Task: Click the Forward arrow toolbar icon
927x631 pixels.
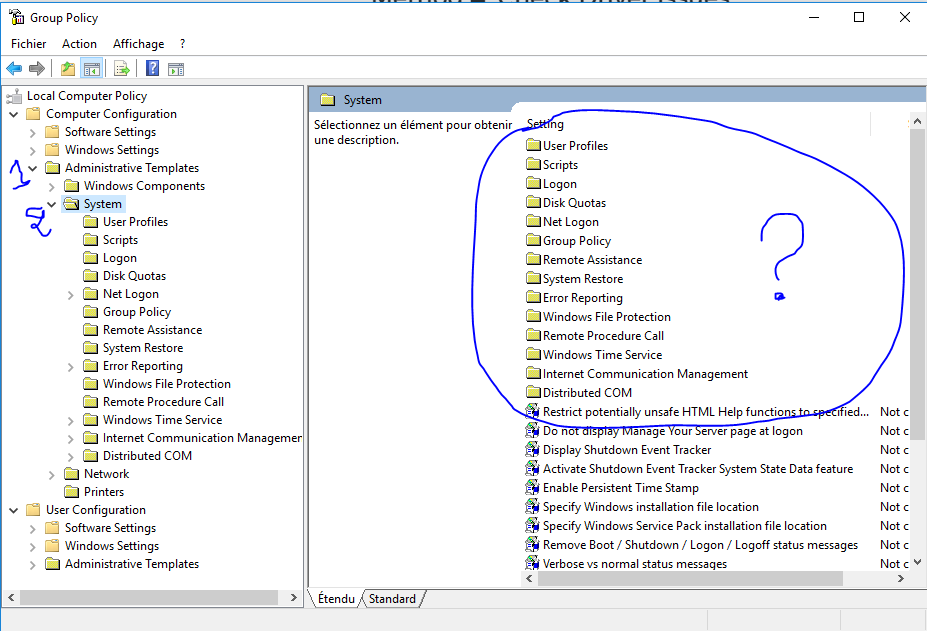Action: 37,69
